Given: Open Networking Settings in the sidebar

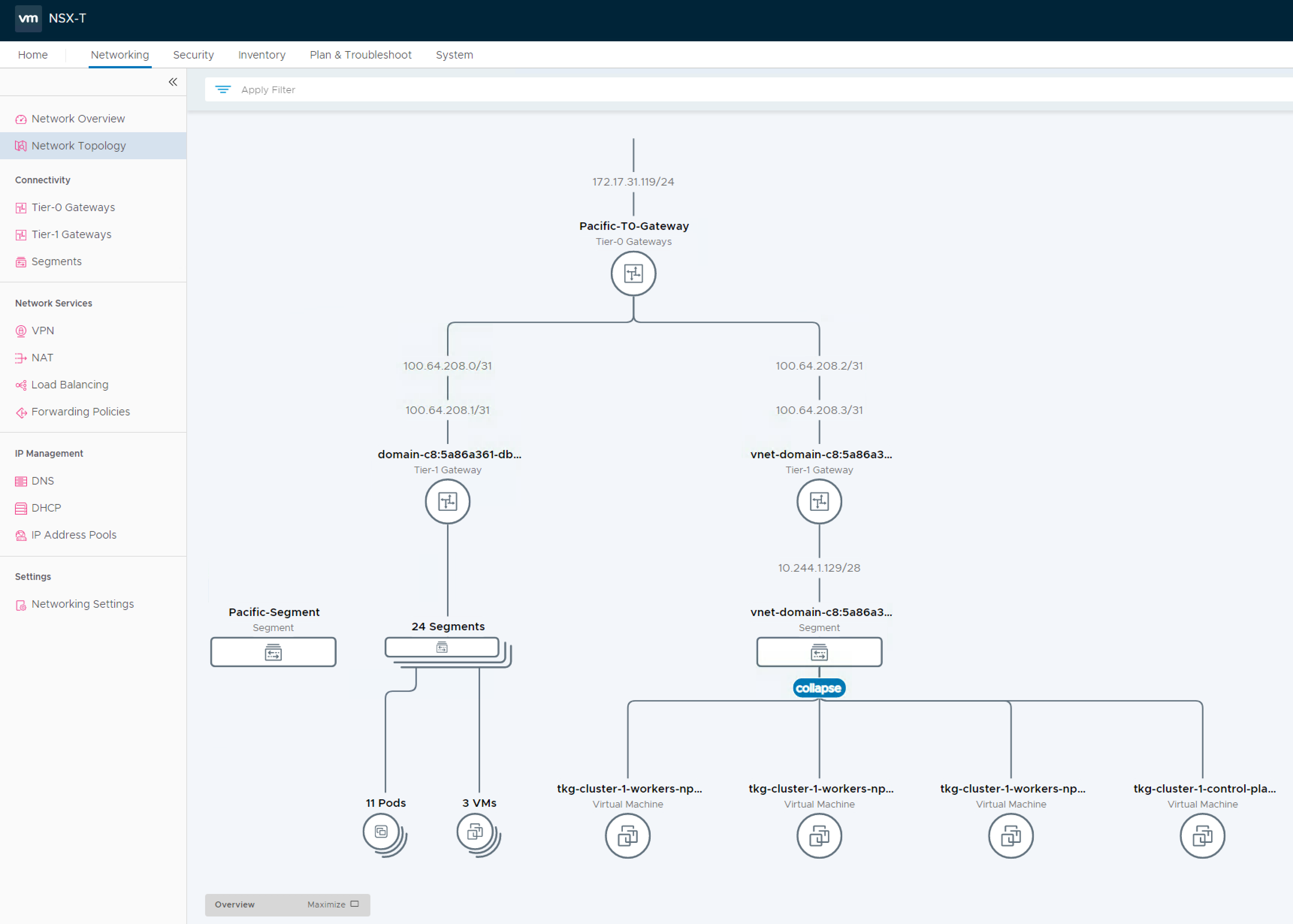Looking at the screenshot, I should [83, 604].
